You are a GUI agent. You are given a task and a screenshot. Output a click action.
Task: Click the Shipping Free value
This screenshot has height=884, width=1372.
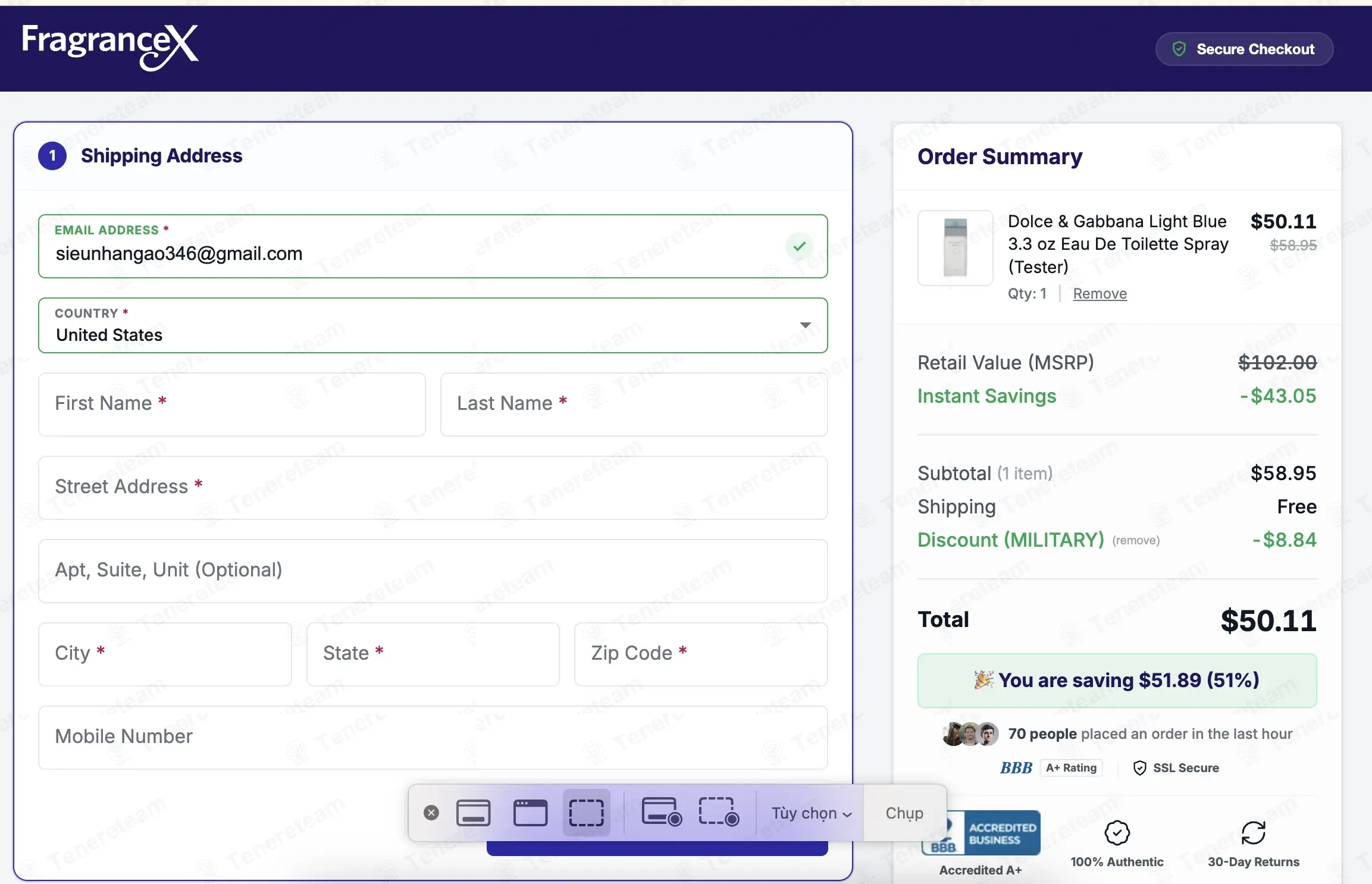(1297, 506)
